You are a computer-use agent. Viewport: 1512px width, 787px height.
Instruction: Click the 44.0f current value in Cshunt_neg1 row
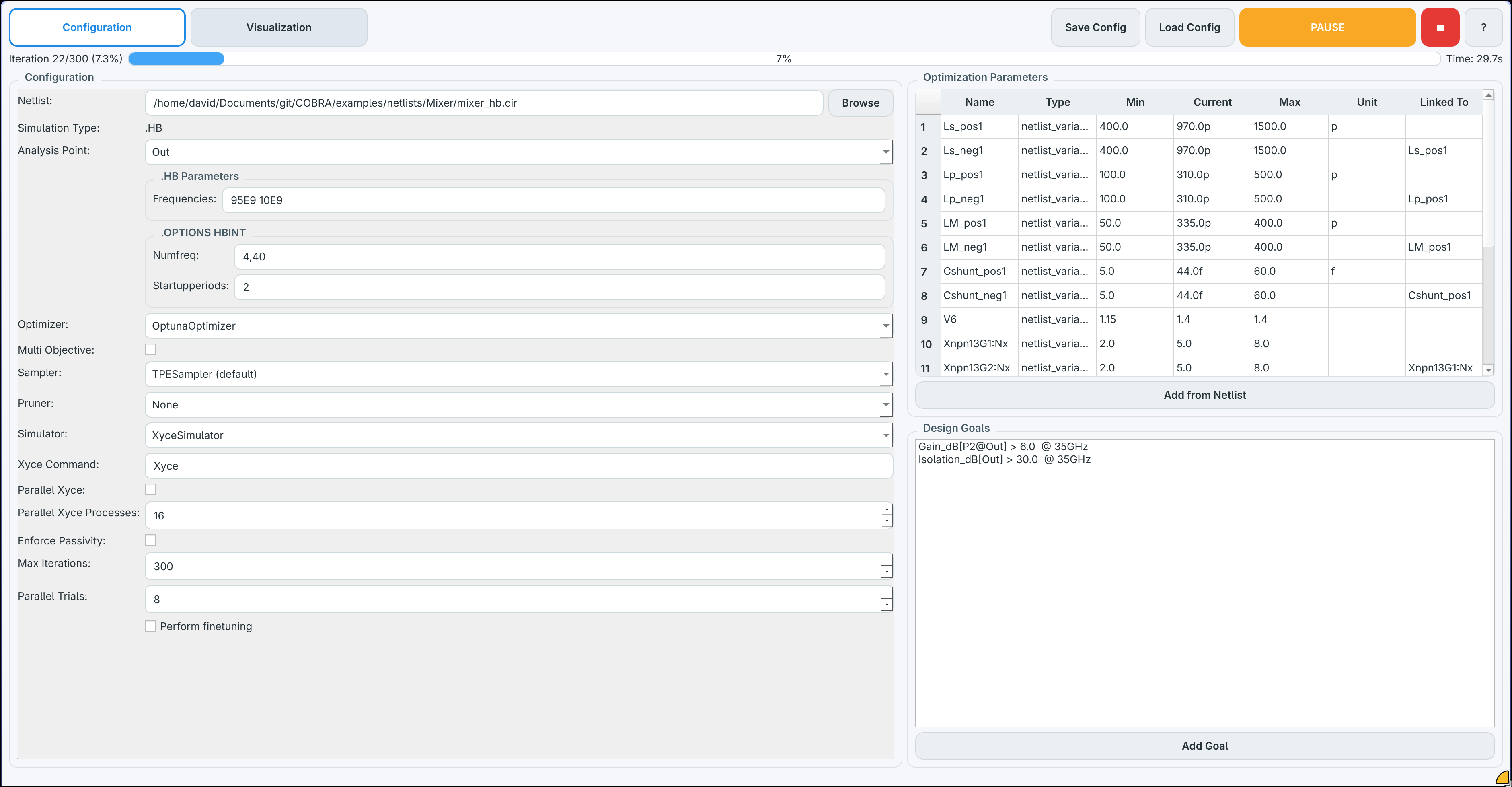(1212, 295)
